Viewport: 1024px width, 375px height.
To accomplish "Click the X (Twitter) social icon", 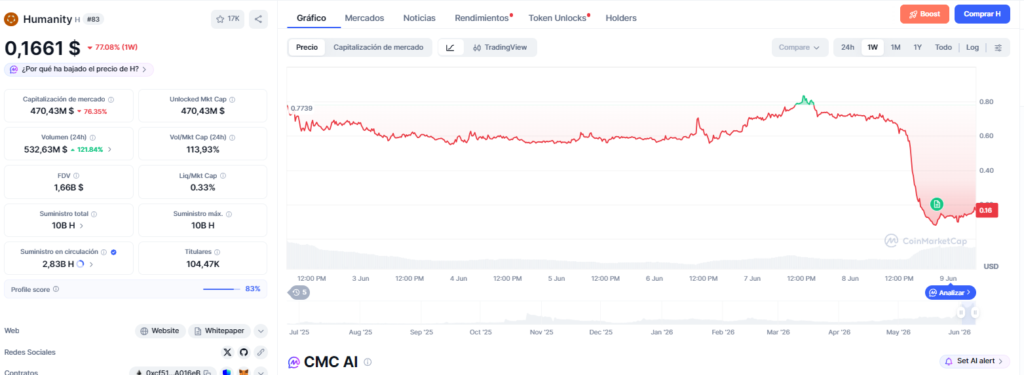I will (227, 352).
